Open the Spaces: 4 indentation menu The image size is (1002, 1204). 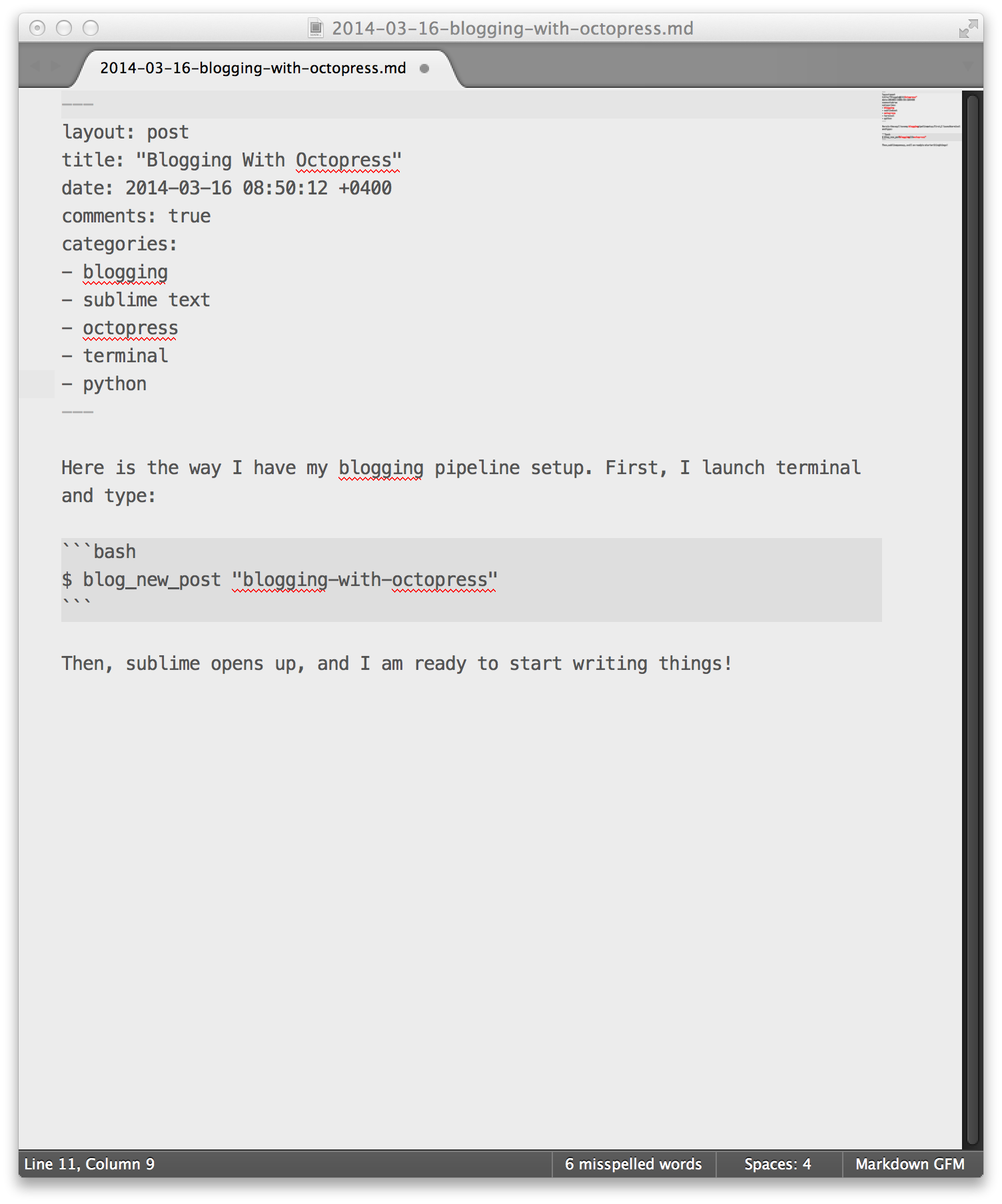coord(777,1163)
